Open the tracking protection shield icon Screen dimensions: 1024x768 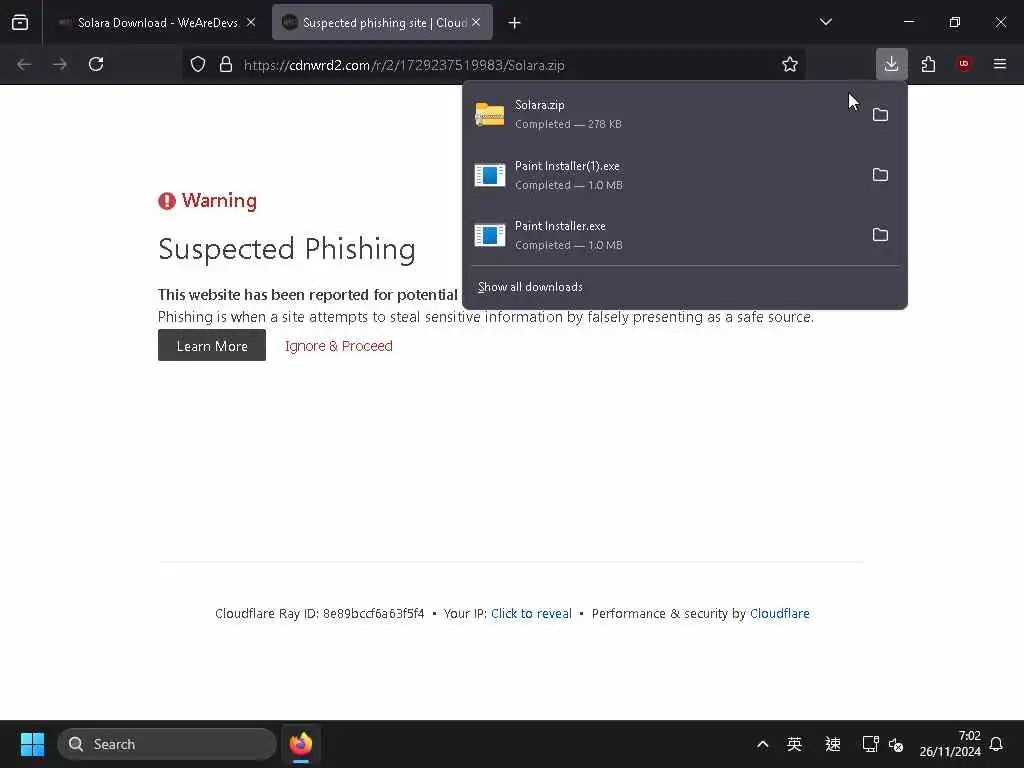(x=198, y=65)
